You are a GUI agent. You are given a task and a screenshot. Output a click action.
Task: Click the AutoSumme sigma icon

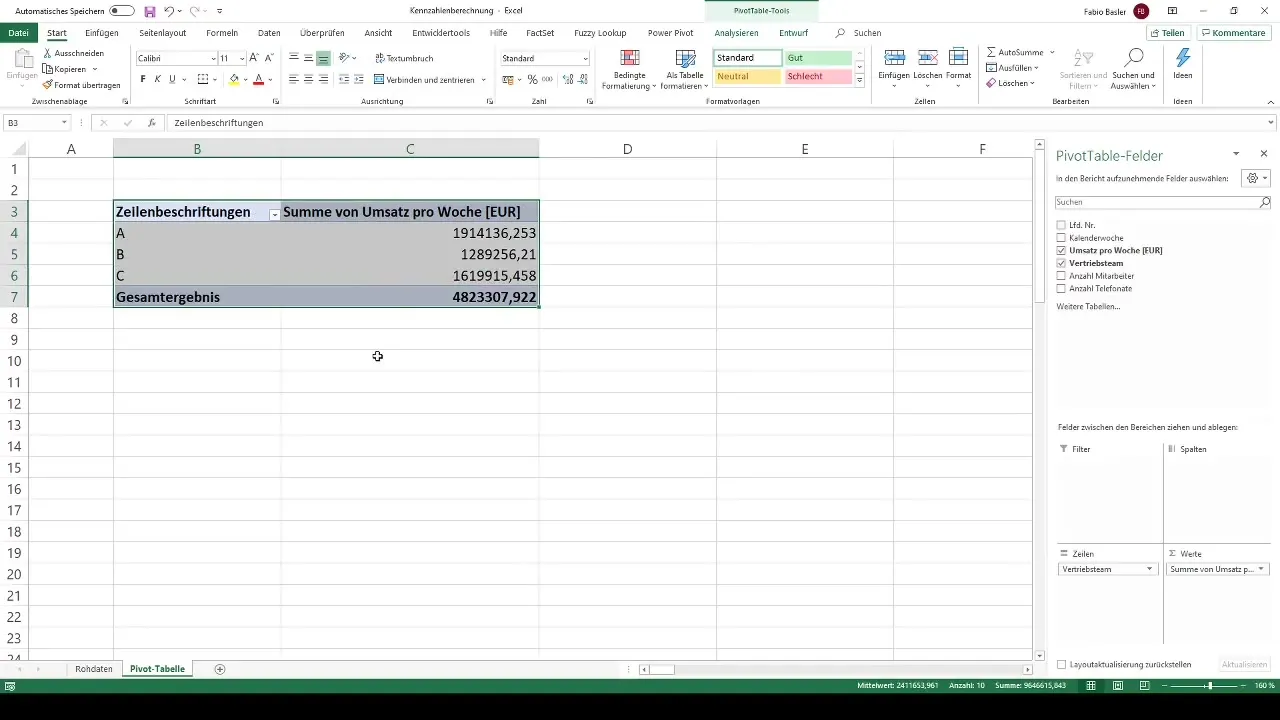tap(991, 52)
